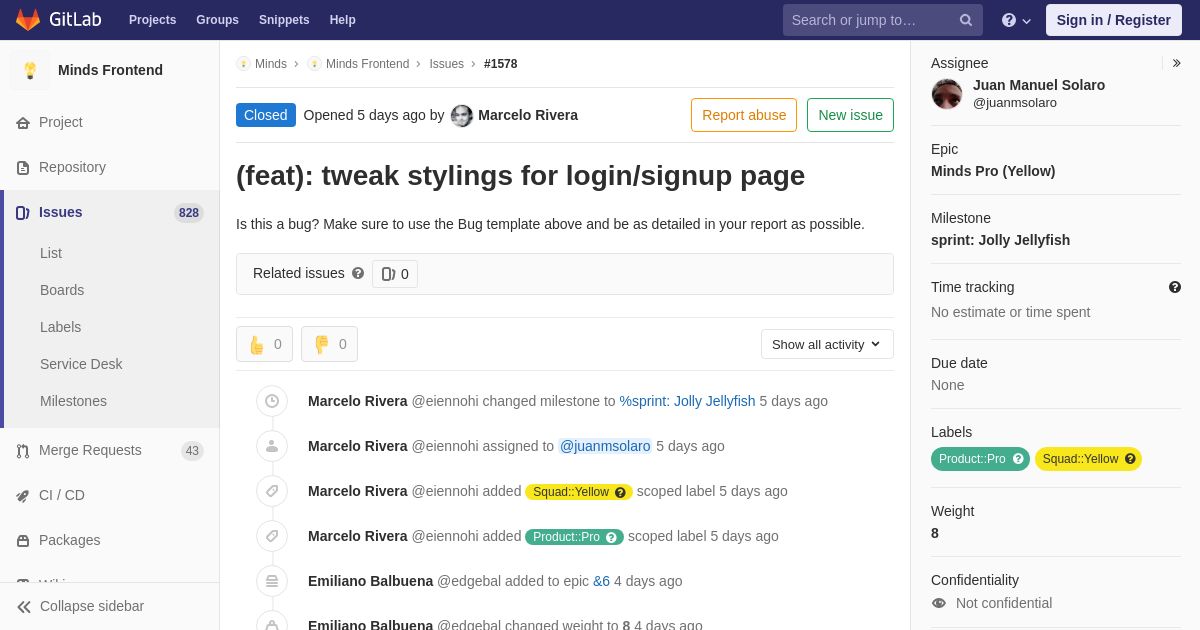Click the epic added activity icon
1200x630 pixels.
272,581
